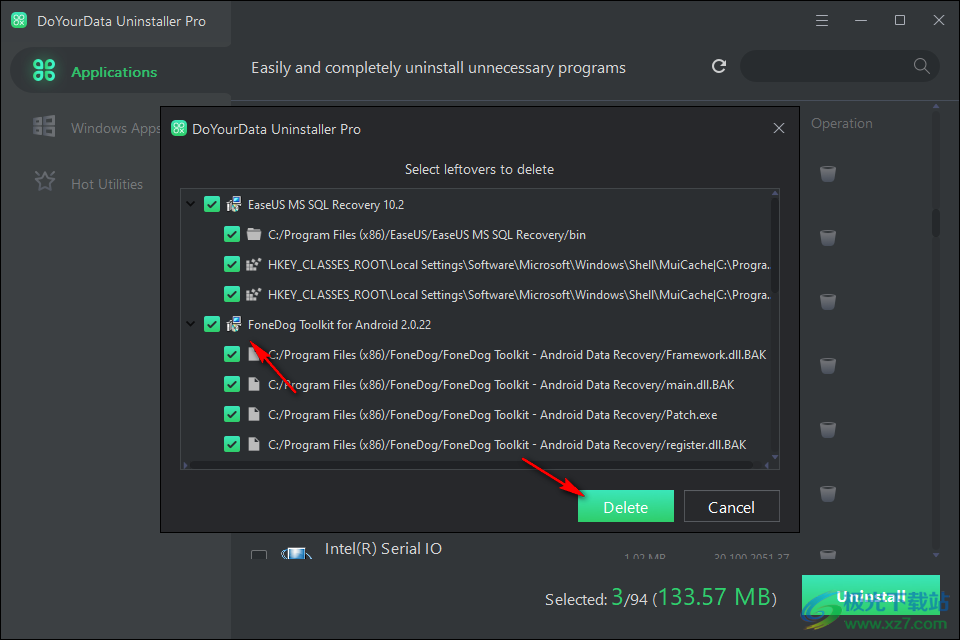Click the sixth trash icon under Operation
The width and height of the screenshot is (960, 640).
pos(828,493)
